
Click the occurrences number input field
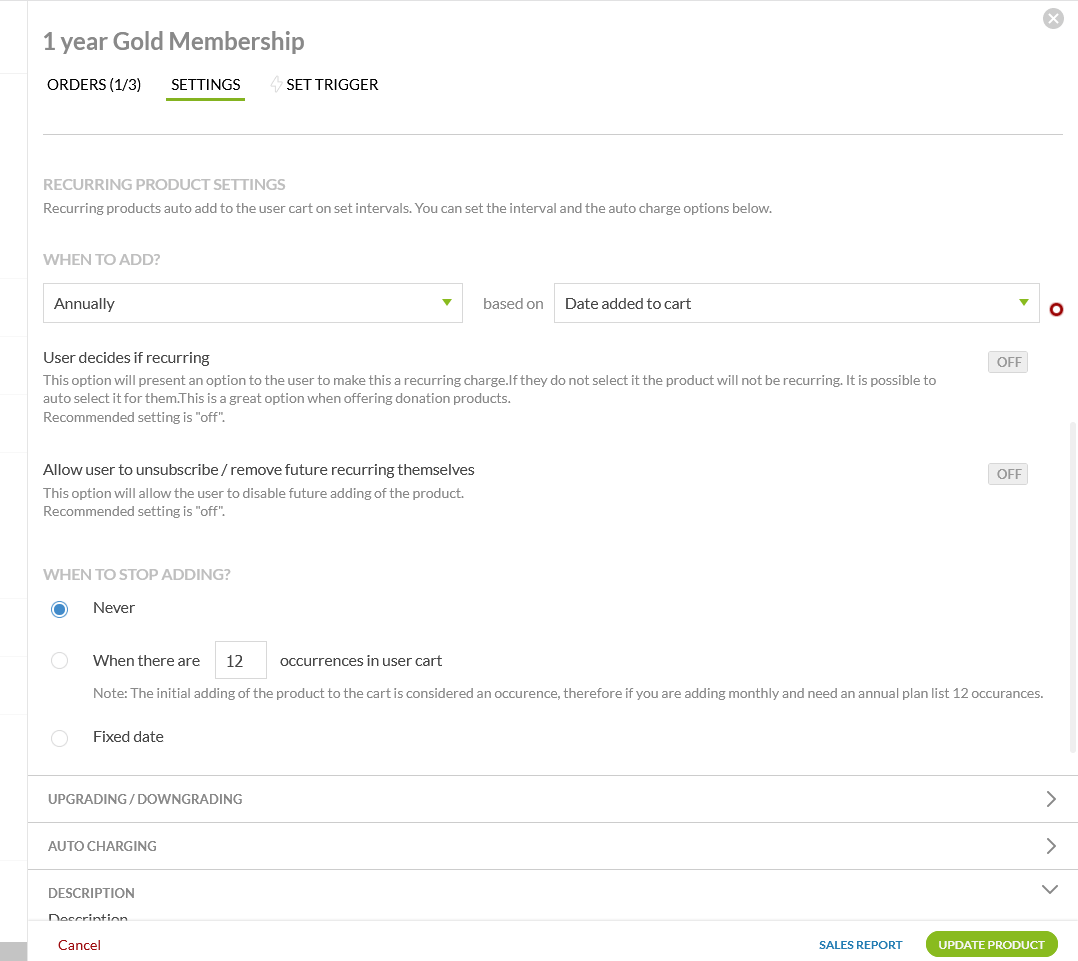[x=240, y=661]
